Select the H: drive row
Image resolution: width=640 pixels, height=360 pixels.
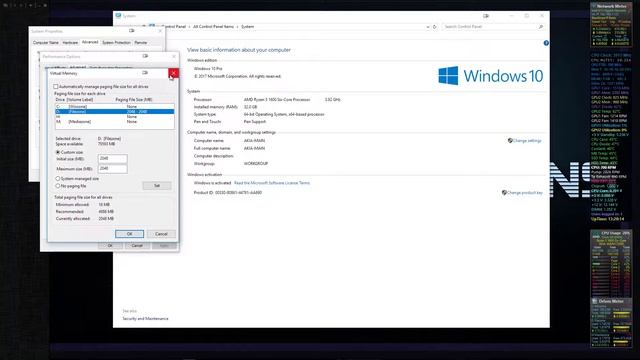pyautogui.click(x=115, y=117)
